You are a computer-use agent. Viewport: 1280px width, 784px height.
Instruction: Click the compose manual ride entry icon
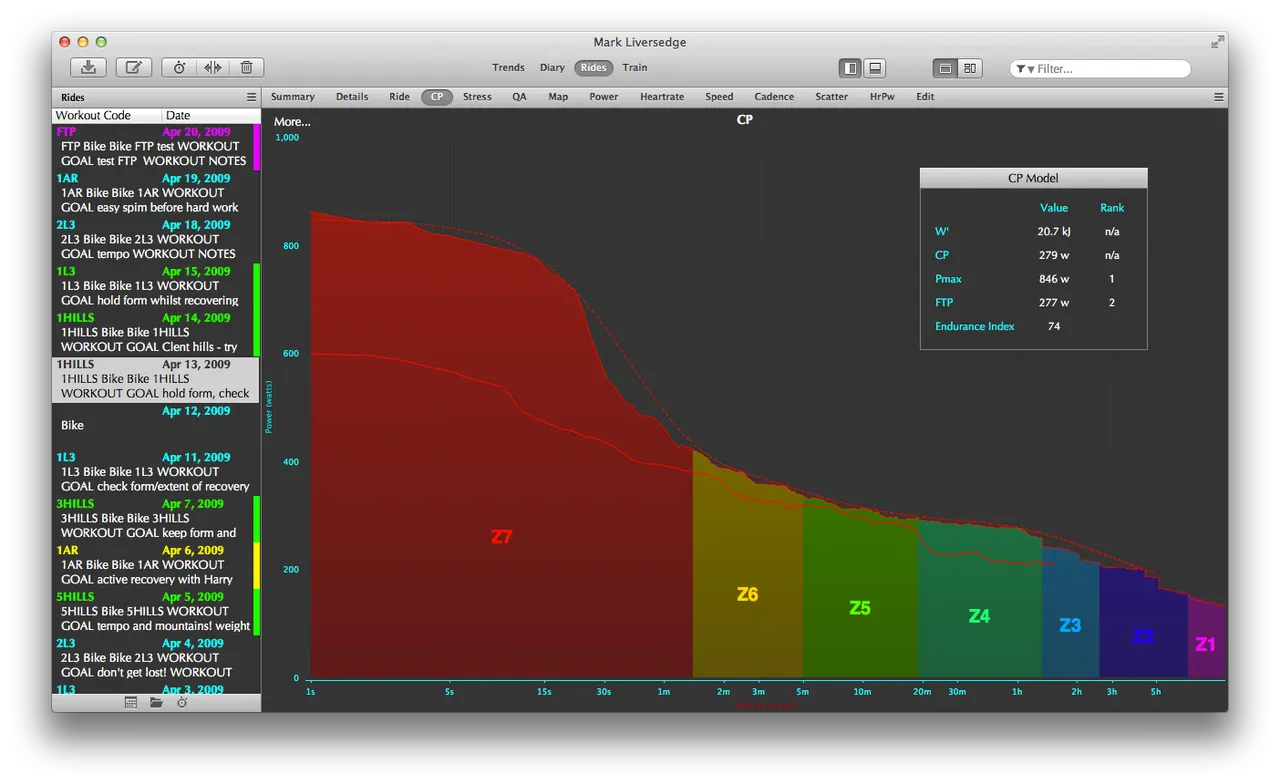click(134, 68)
